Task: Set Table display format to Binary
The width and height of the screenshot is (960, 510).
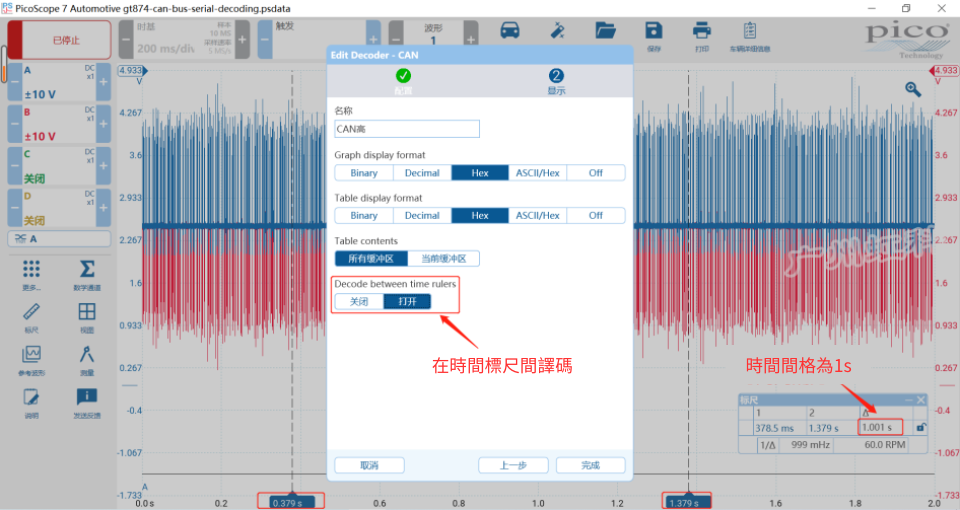Action: [364, 216]
